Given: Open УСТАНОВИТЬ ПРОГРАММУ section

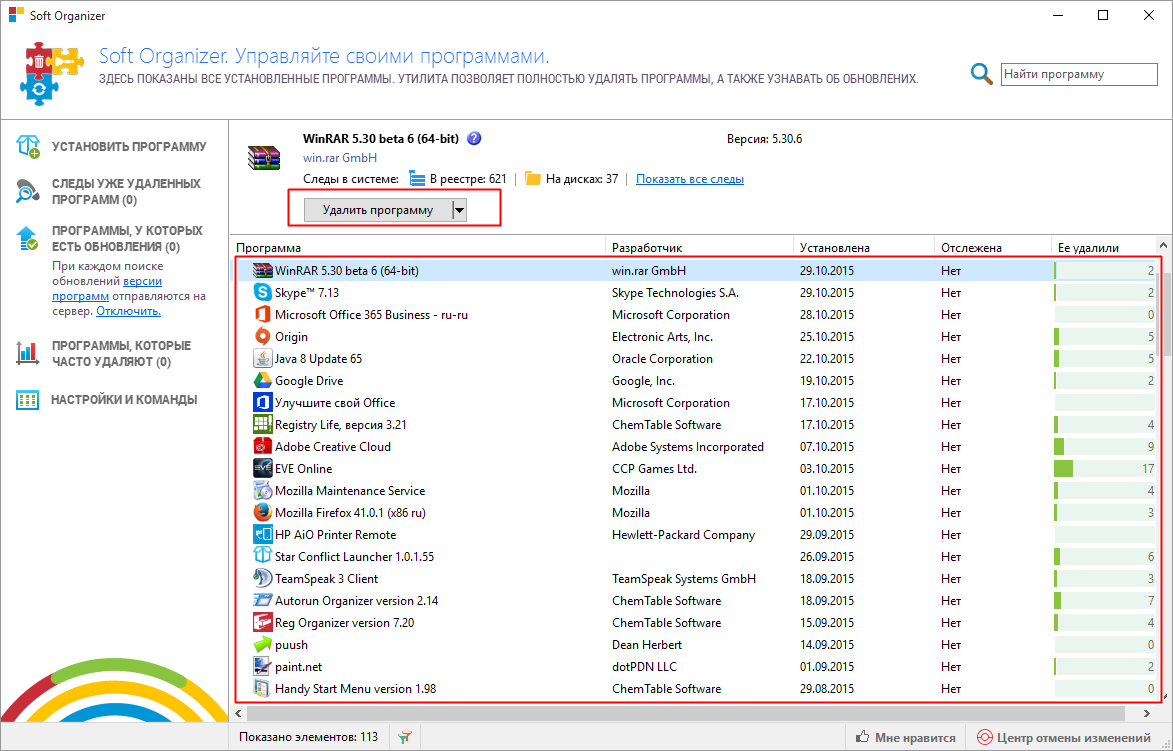Looking at the screenshot, I should [129, 147].
